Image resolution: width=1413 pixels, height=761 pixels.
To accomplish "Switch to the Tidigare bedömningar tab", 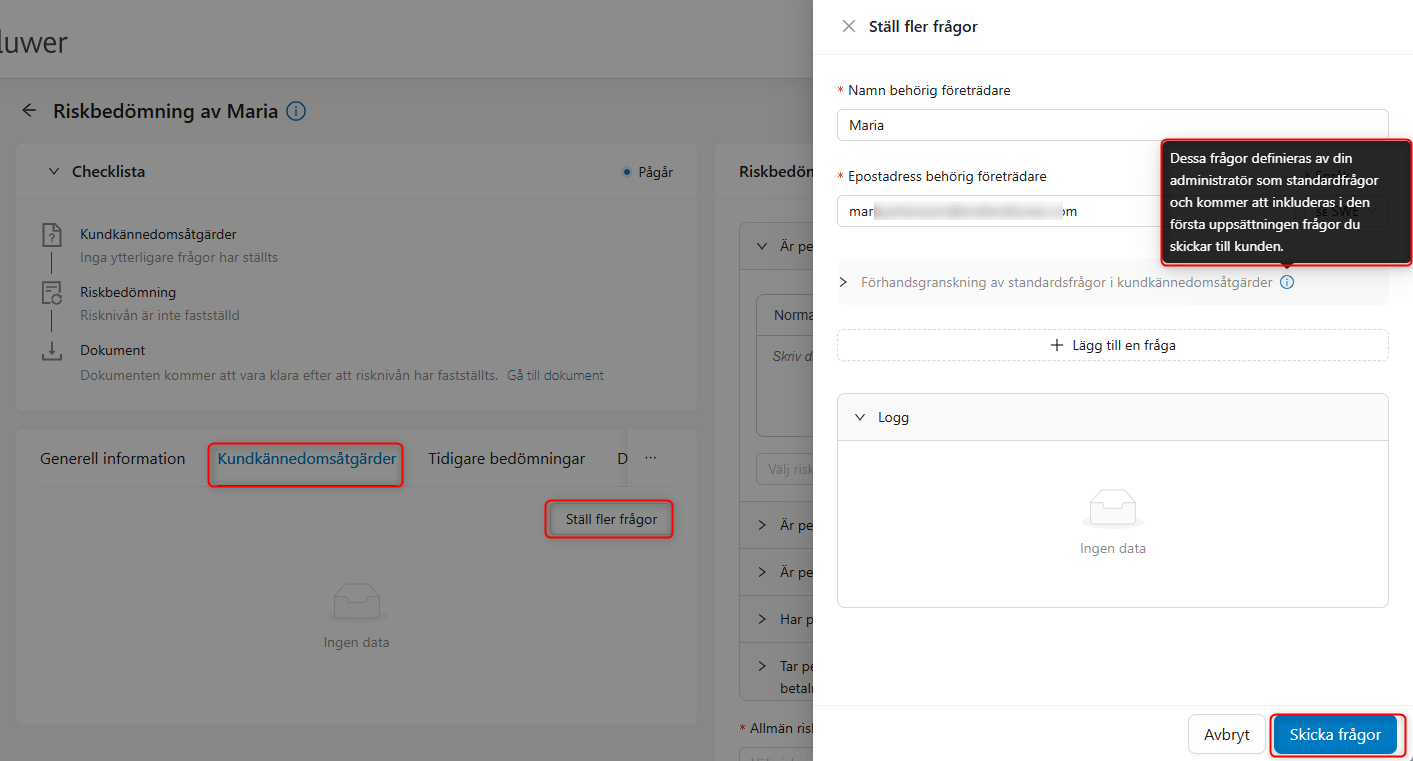I will pyautogui.click(x=507, y=459).
